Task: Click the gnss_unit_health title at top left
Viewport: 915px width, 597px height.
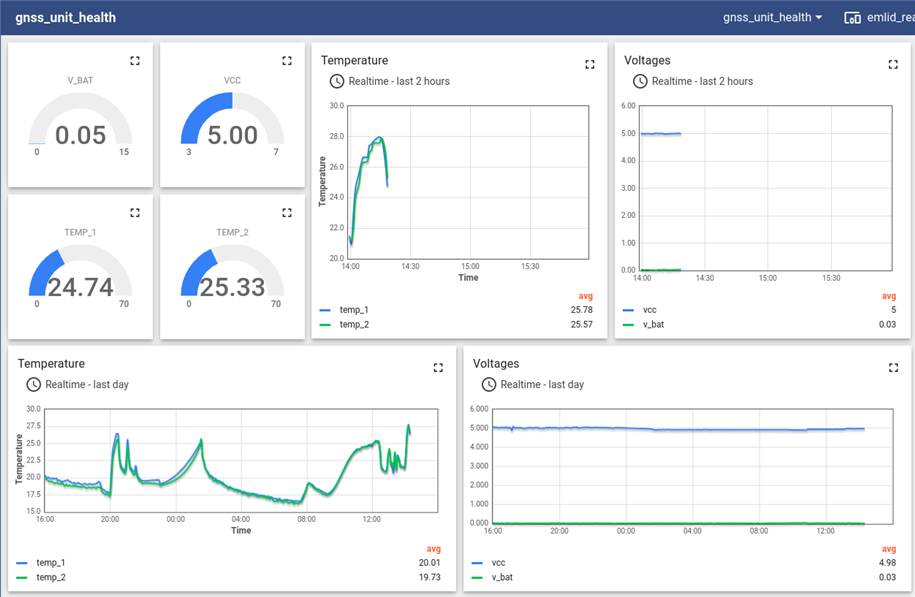Action: click(x=65, y=18)
